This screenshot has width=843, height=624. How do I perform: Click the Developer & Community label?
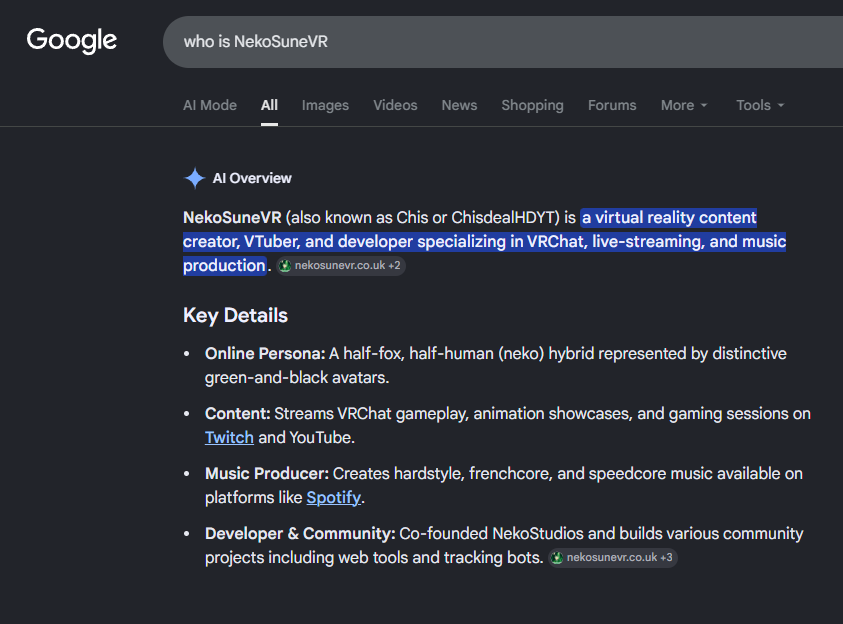300,534
